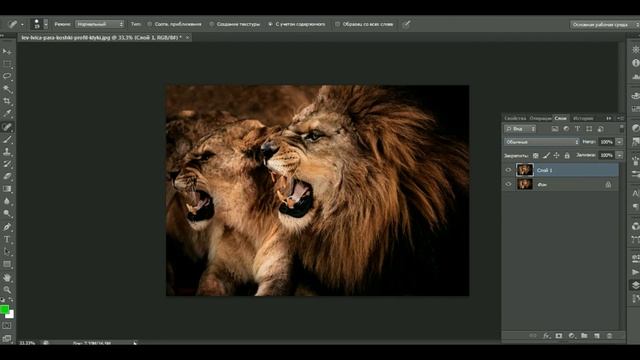This screenshot has height=360, width=640.
Task: Filter layers by smart object icon
Action: pyautogui.click(x=600, y=129)
